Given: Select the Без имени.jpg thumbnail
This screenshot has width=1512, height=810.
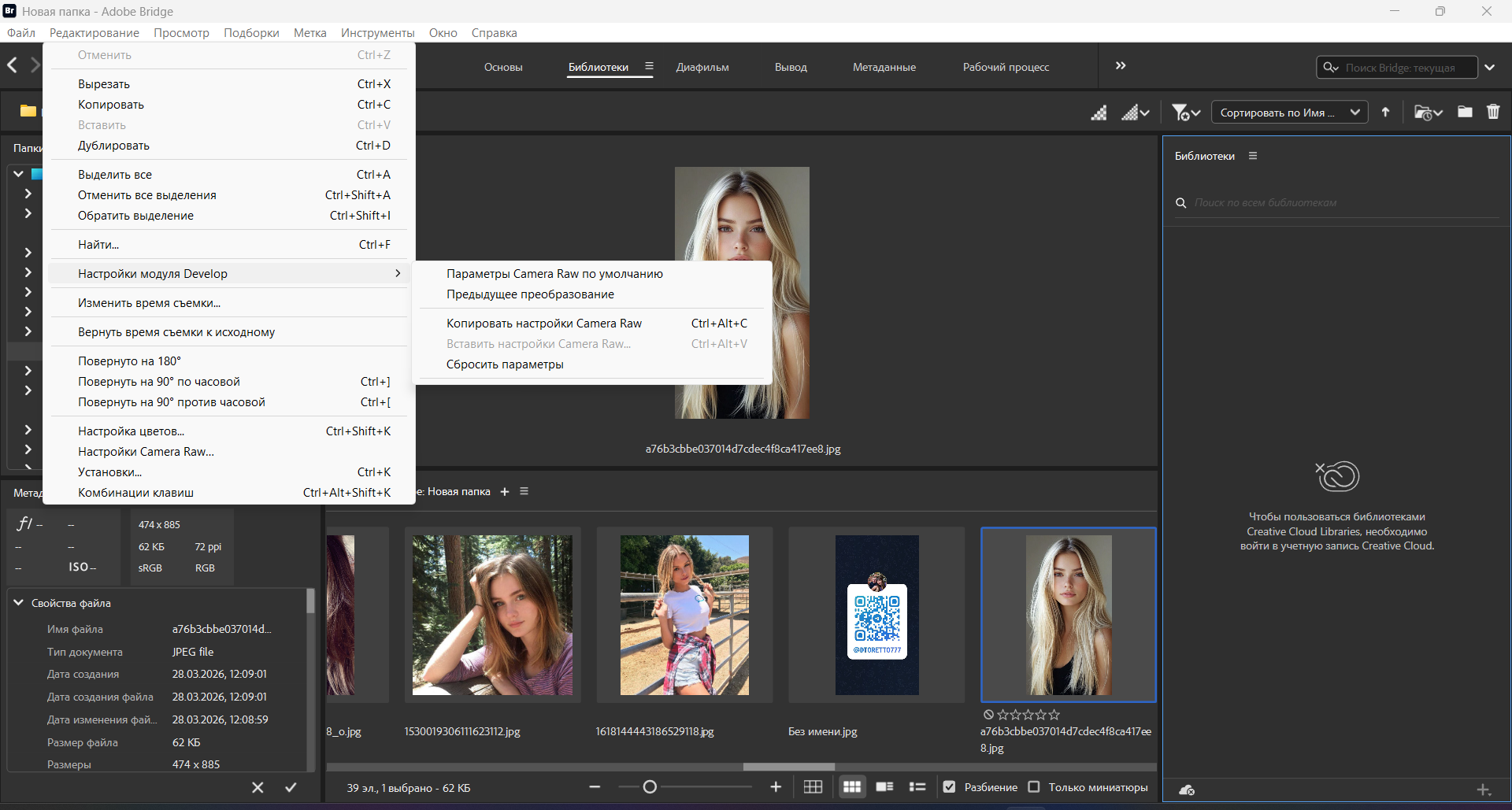Looking at the screenshot, I should pyautogui.click(x=876, y=615).
